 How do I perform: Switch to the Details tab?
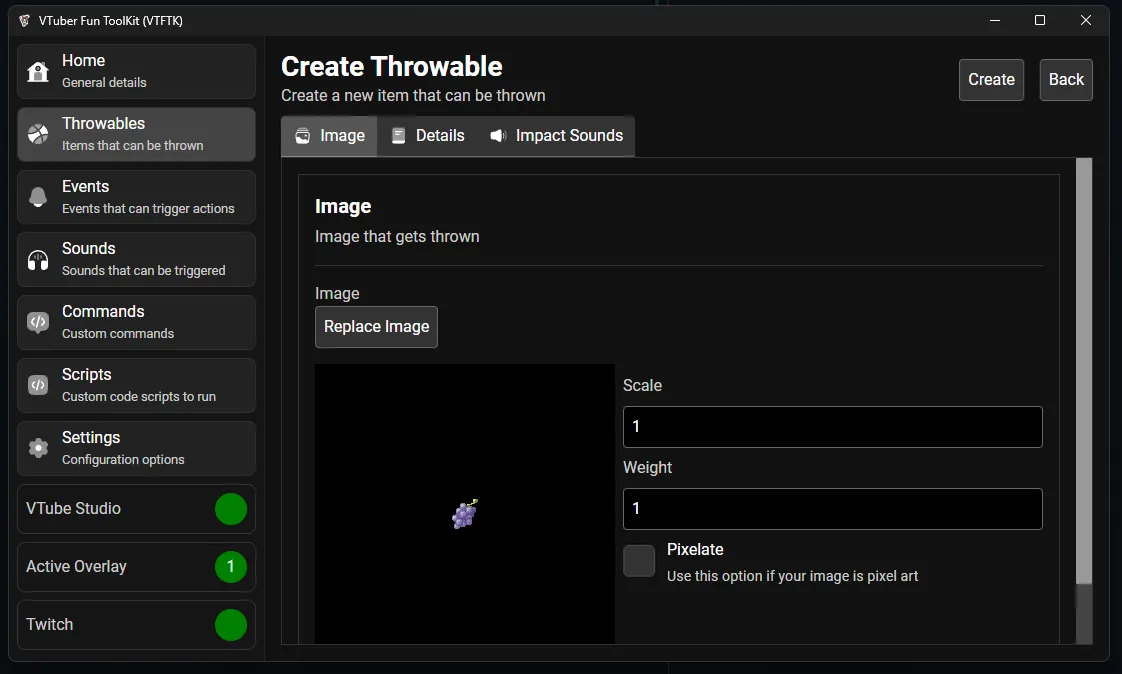[428, 135]
